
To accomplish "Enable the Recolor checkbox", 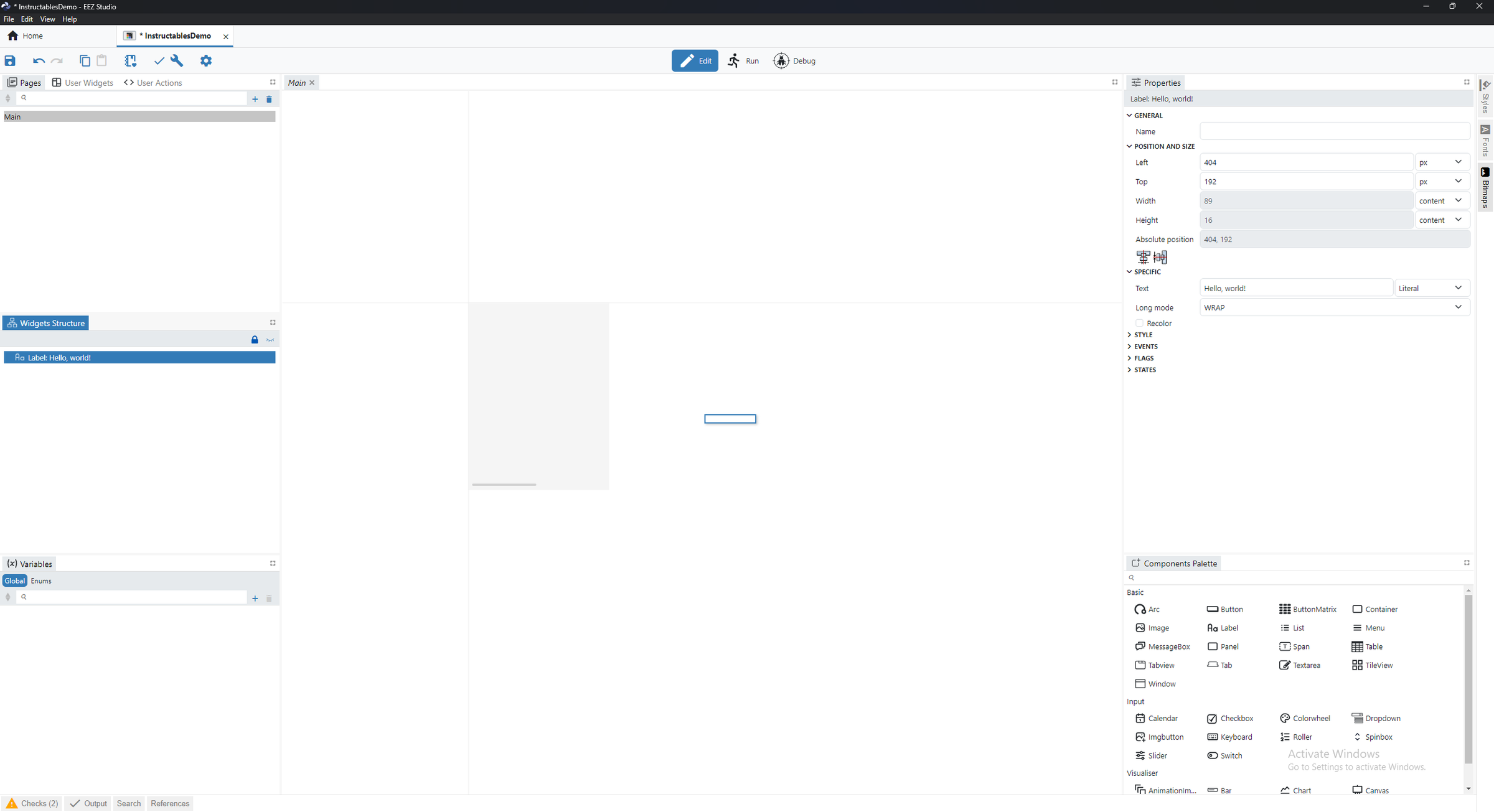I will 1139,323.
